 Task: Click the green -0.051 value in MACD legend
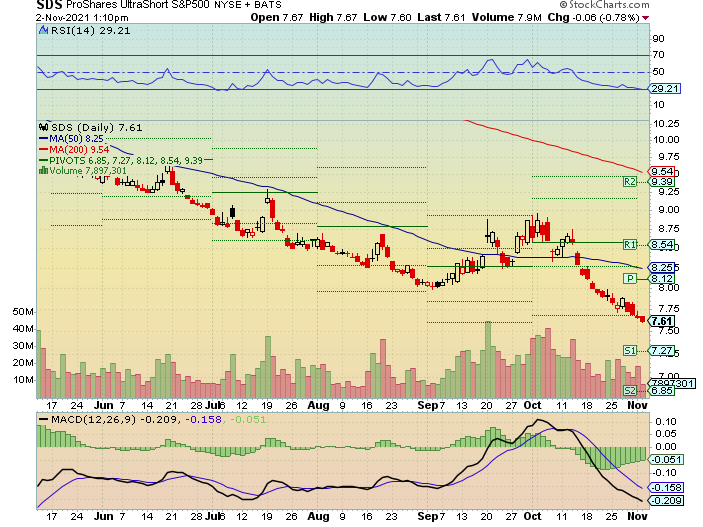coord(248,419)
